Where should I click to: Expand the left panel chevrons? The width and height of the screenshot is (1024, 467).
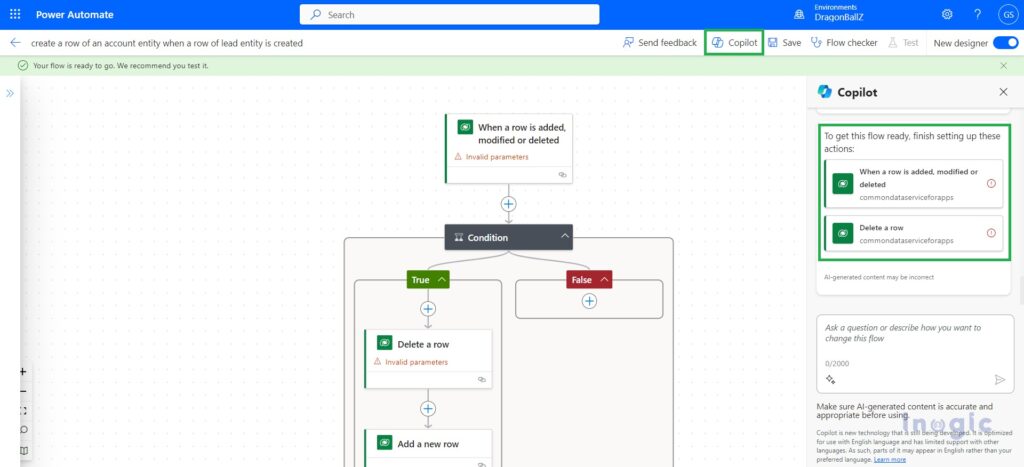[10, 93]
